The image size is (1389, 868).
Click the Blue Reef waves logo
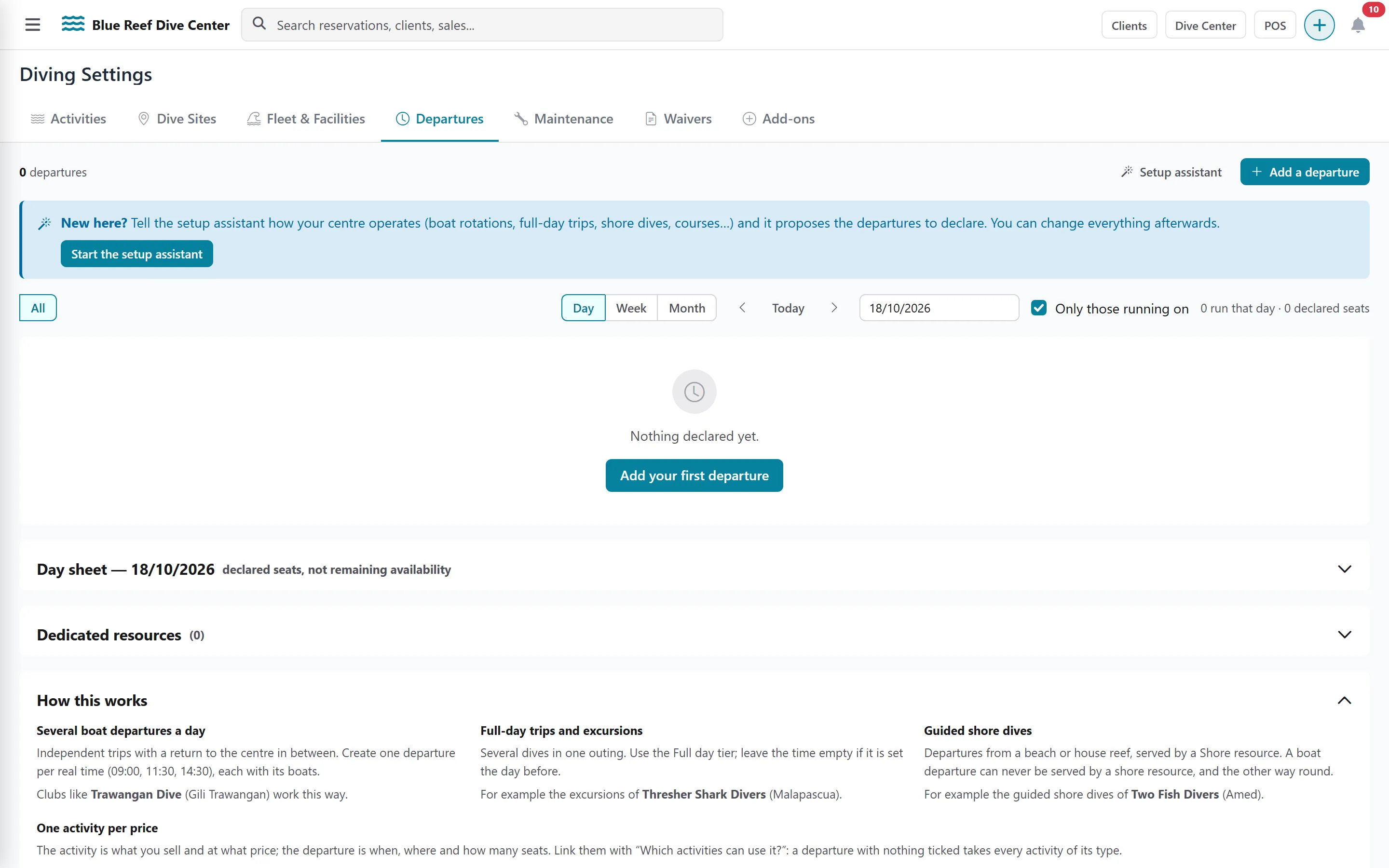(x=73, y=24)
